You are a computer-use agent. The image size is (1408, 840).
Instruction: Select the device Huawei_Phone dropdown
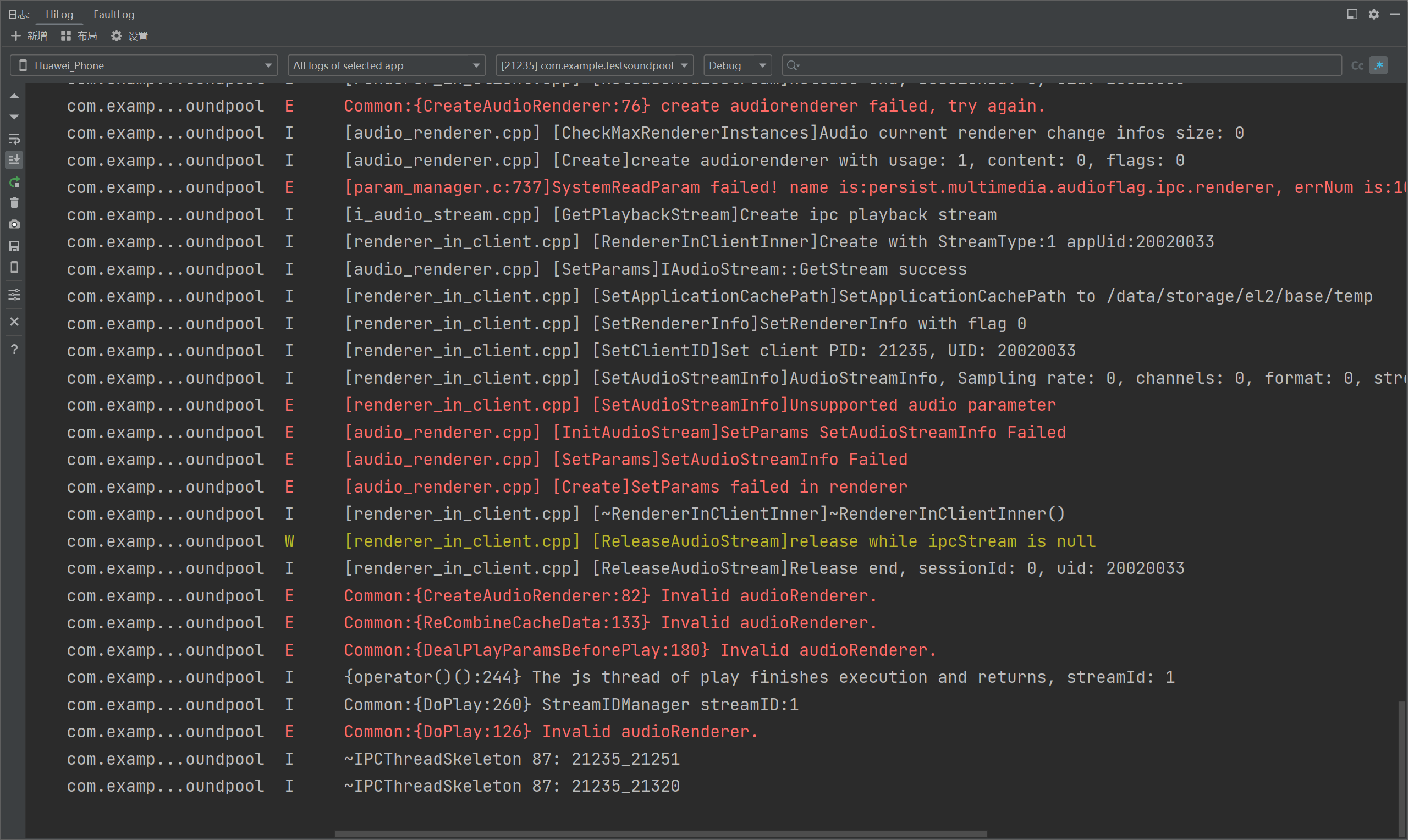point(145,65)
